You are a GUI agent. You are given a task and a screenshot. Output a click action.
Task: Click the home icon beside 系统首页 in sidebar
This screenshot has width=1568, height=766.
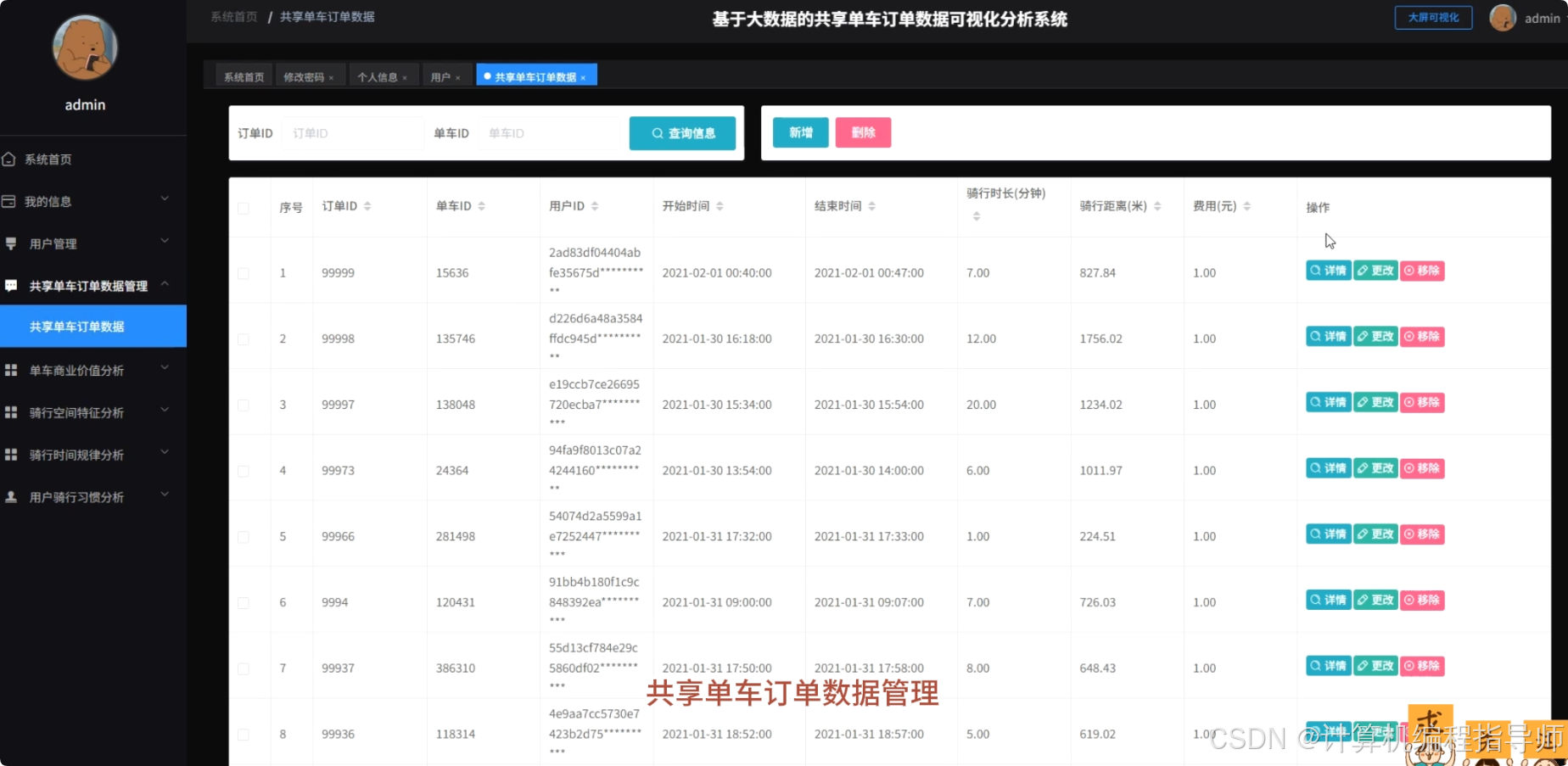pos(9,159)
